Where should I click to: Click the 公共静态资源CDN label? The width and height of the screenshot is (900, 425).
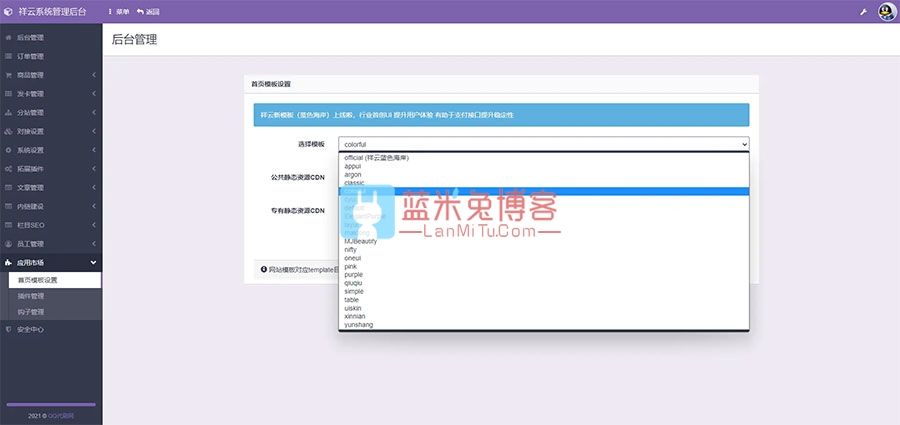pos(297,177)
